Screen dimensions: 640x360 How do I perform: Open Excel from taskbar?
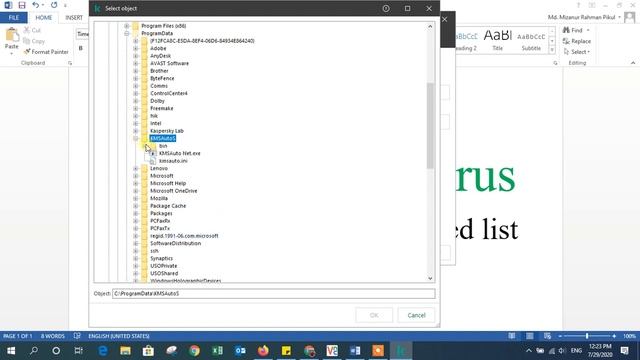tap(217, 351)
